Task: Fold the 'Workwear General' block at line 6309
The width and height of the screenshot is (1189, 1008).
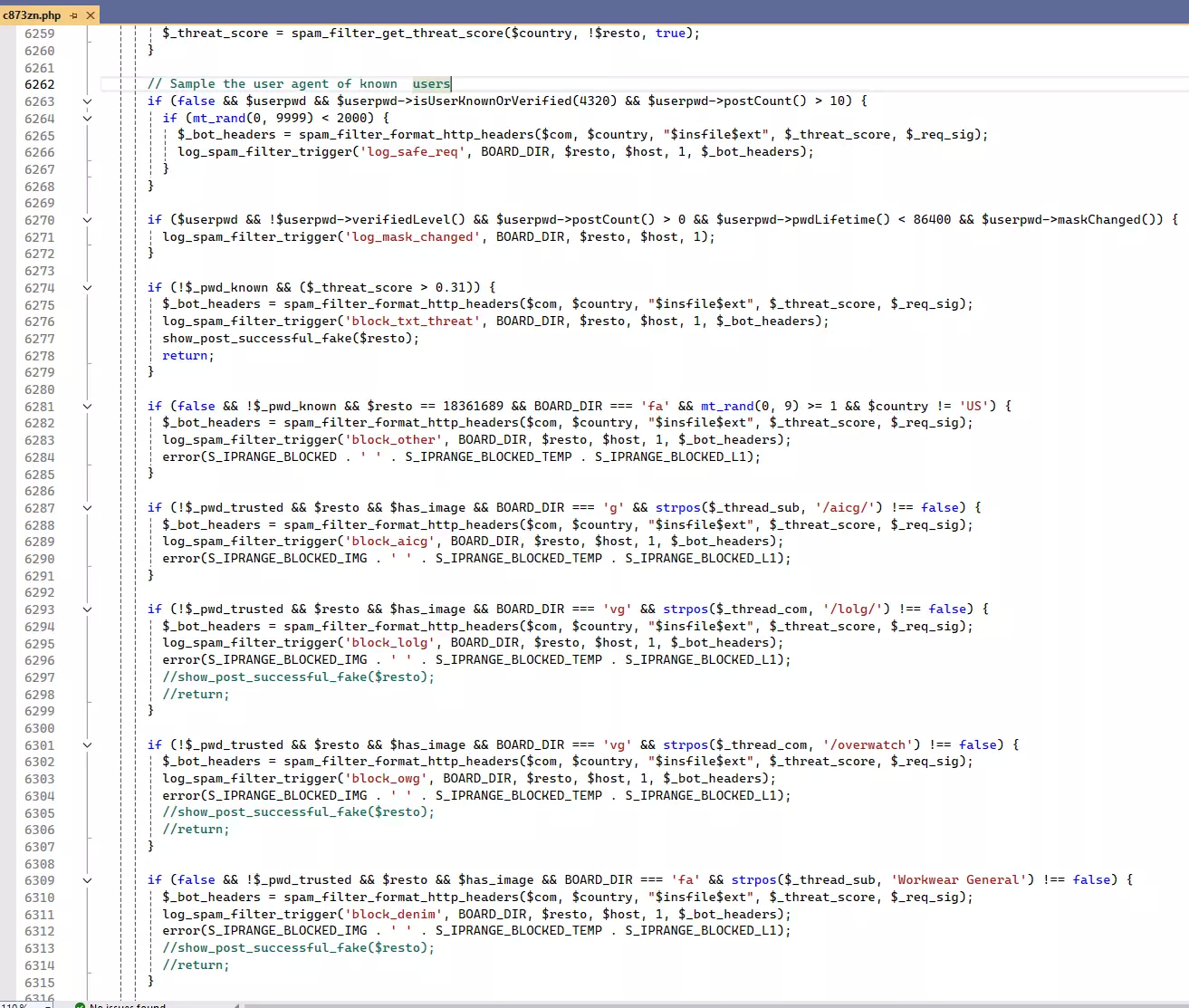Action: (87, 880)
